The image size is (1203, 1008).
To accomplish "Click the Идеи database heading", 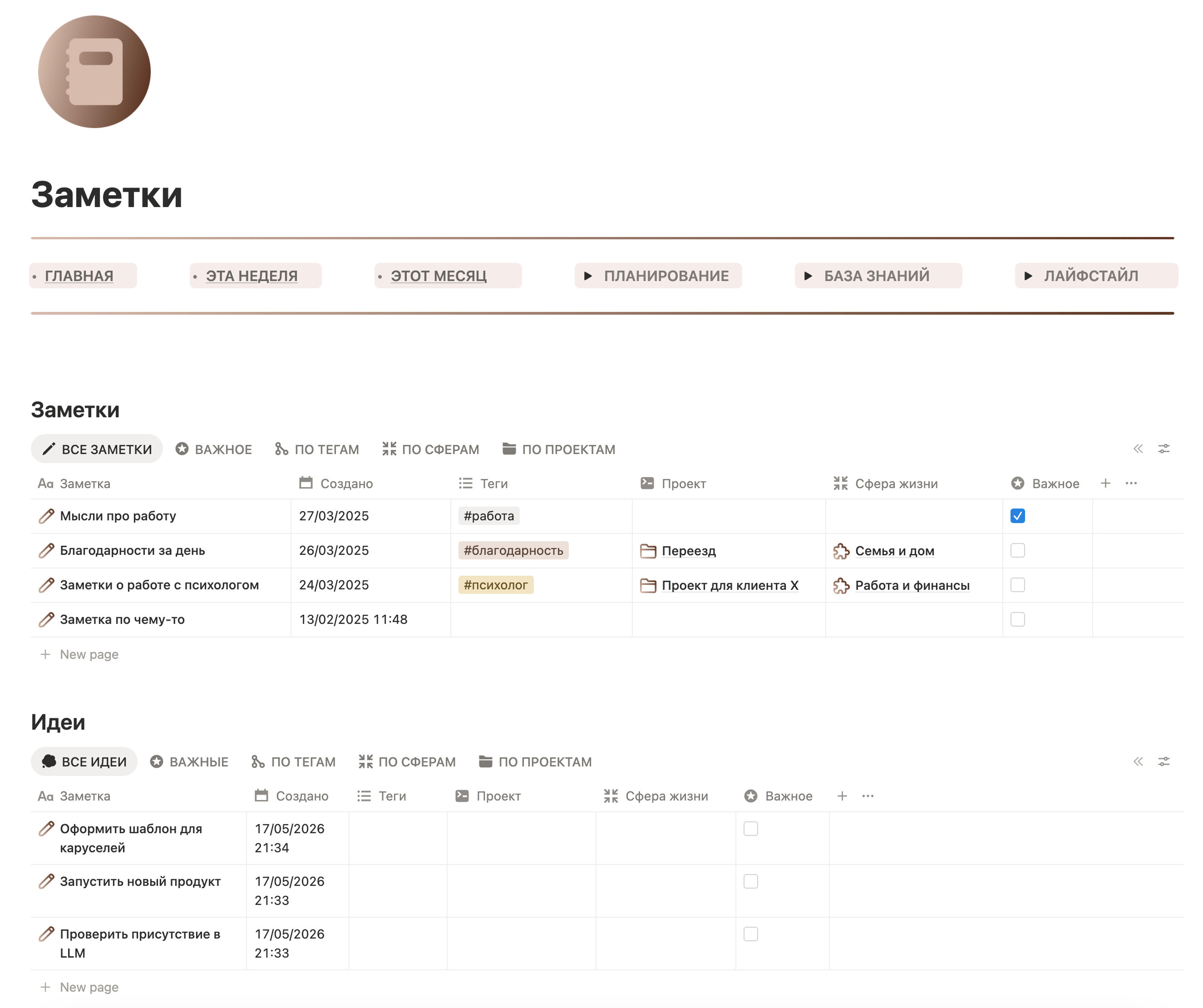I will pos(58,722).
